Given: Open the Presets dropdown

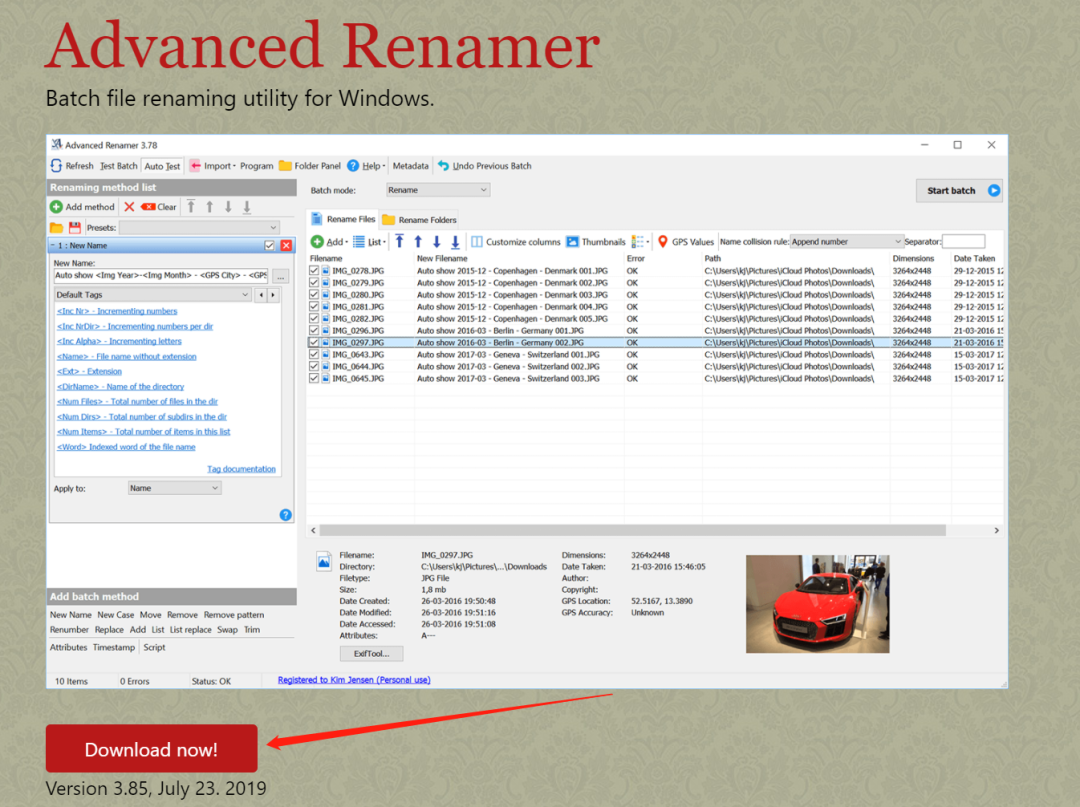Looking at the screenshot, I should [x=199, y=227].
